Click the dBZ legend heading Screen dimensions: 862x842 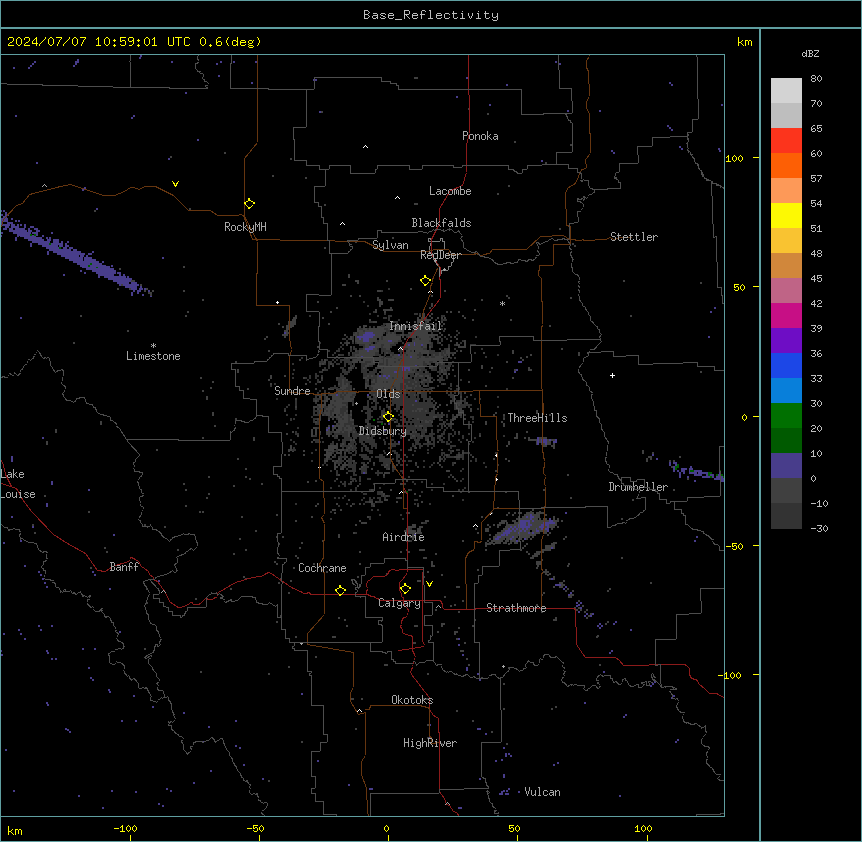point(810,53)
